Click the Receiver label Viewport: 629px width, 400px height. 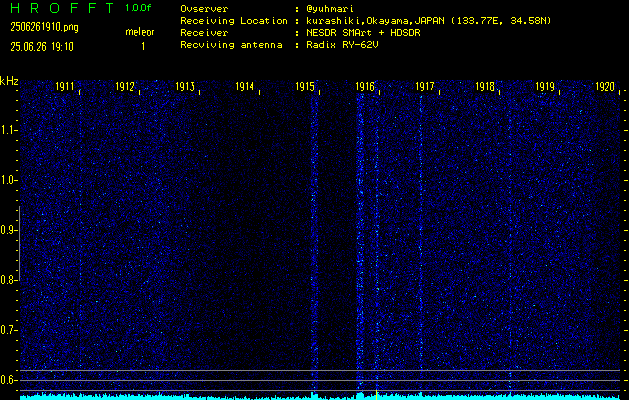click(204, 32)
